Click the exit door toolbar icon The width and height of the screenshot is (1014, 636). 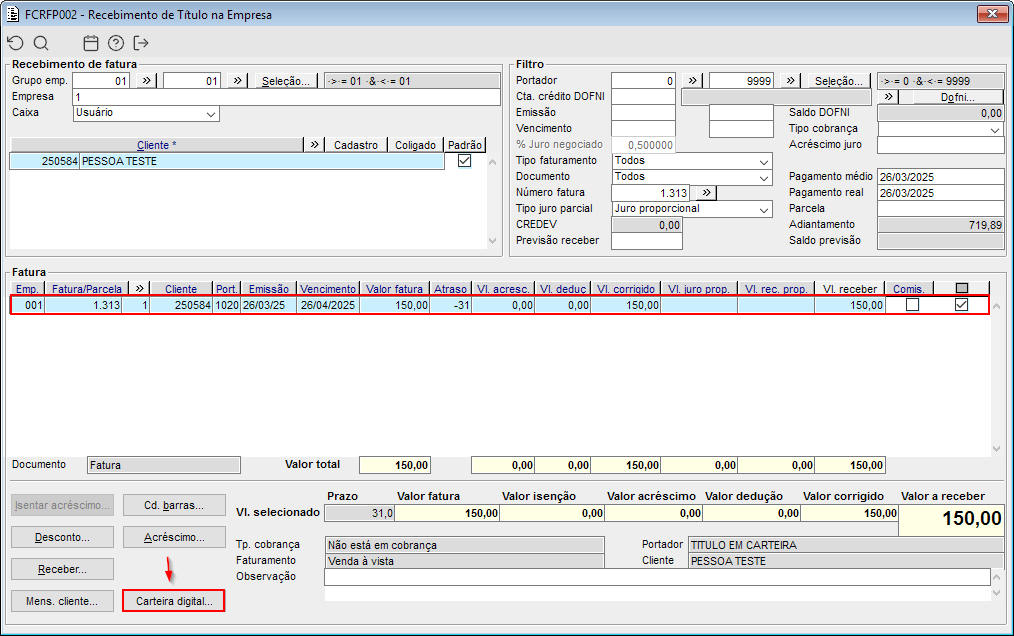click(x=141, y=43)
